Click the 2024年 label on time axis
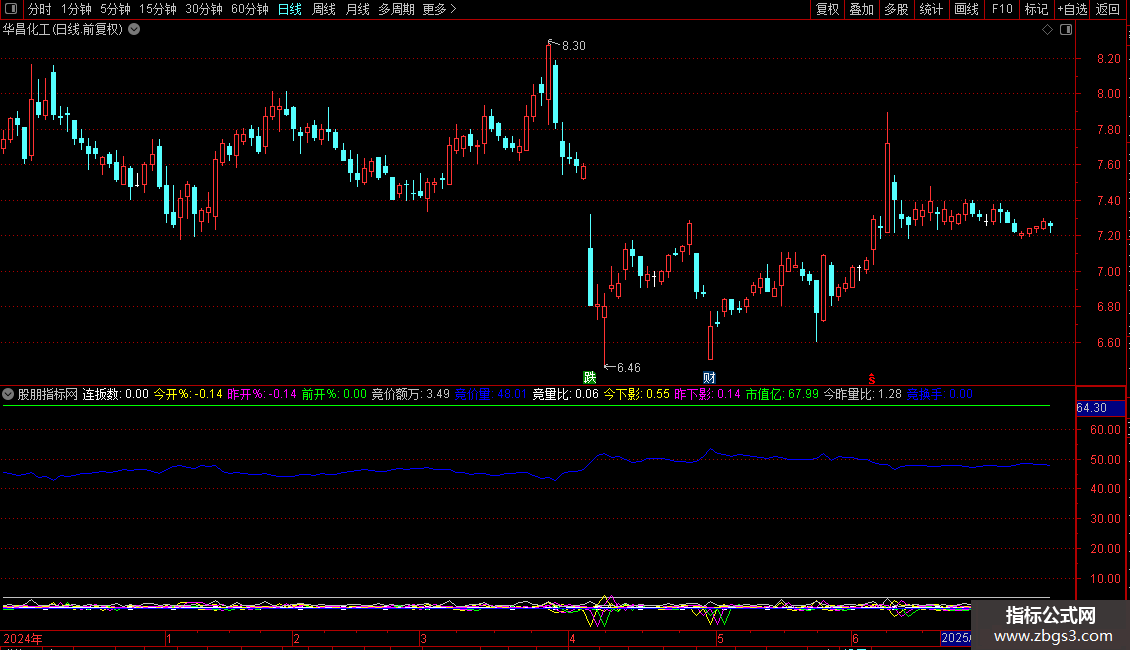The image size is (1130, 650). click(x=22, y=638)
